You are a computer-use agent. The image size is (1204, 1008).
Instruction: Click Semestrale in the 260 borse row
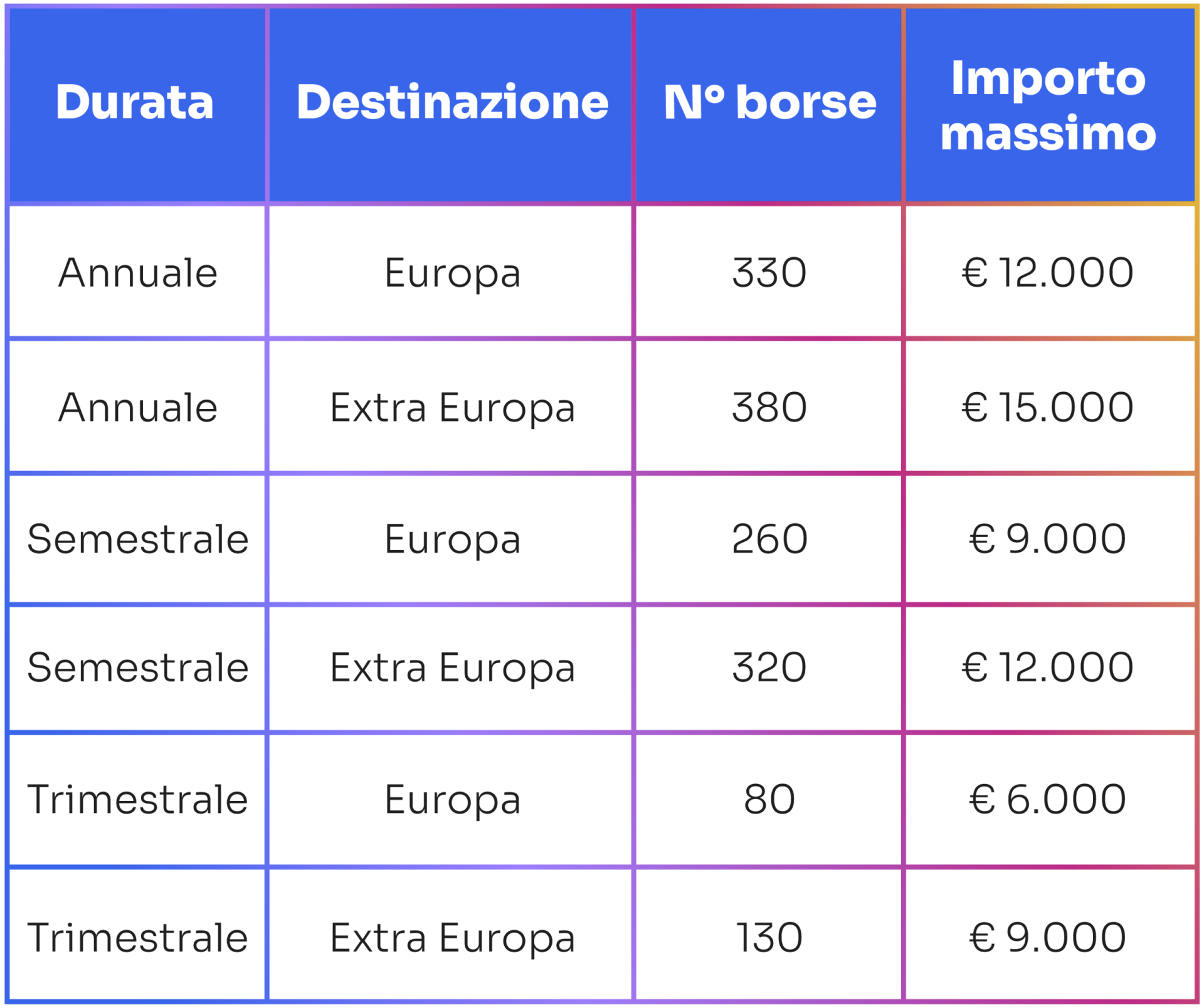(138, 539)
